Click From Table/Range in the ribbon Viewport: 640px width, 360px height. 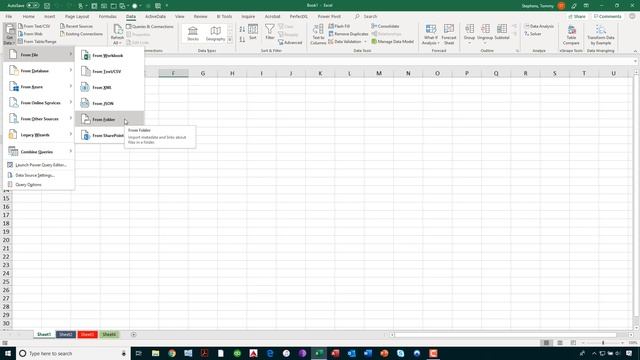(x=37, y=42)
